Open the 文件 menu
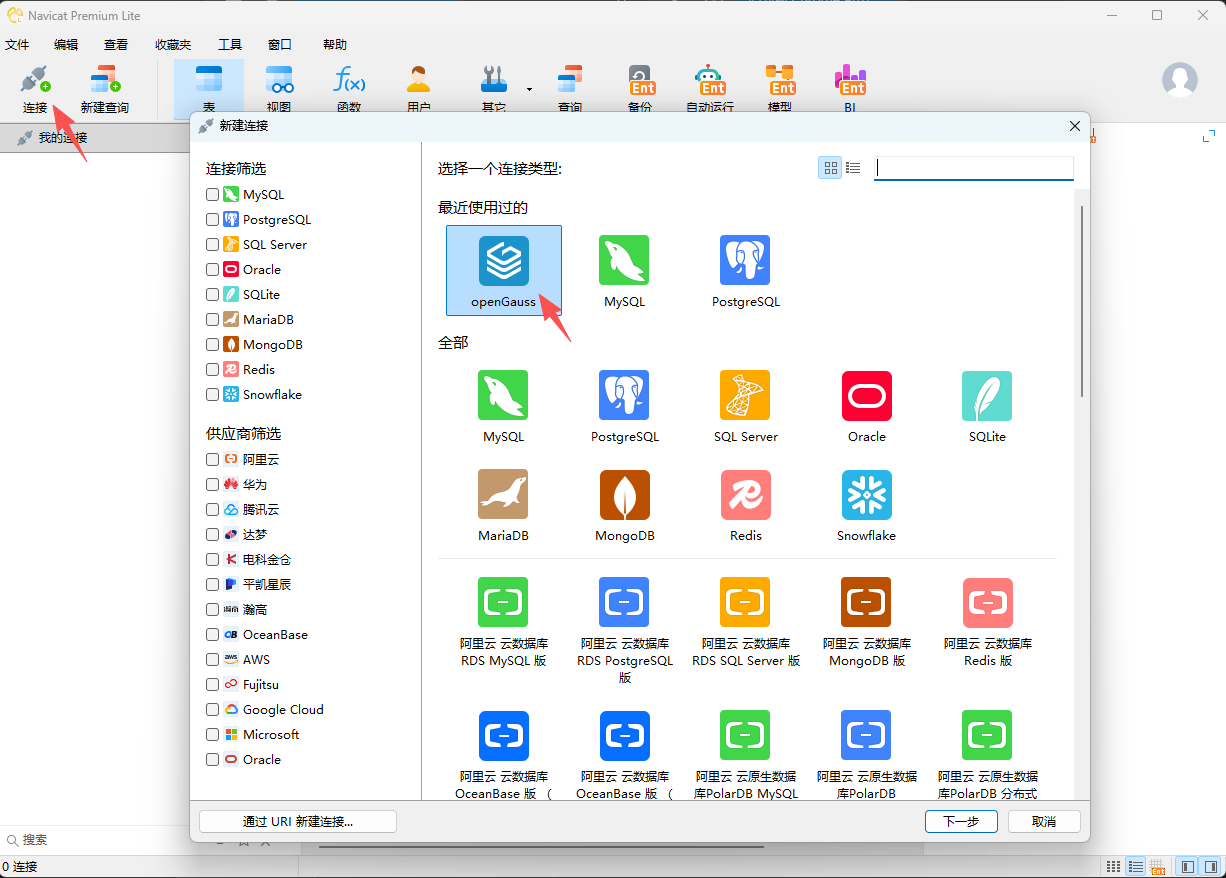Image resolution: width=1226 pixels, height=878 pixels. point(17,45)
